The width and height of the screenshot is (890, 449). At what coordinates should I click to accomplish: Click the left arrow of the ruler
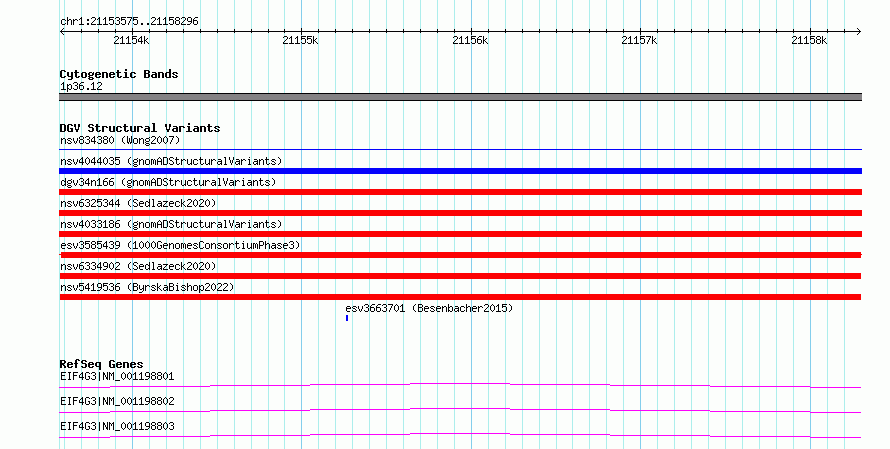(62, 32)
